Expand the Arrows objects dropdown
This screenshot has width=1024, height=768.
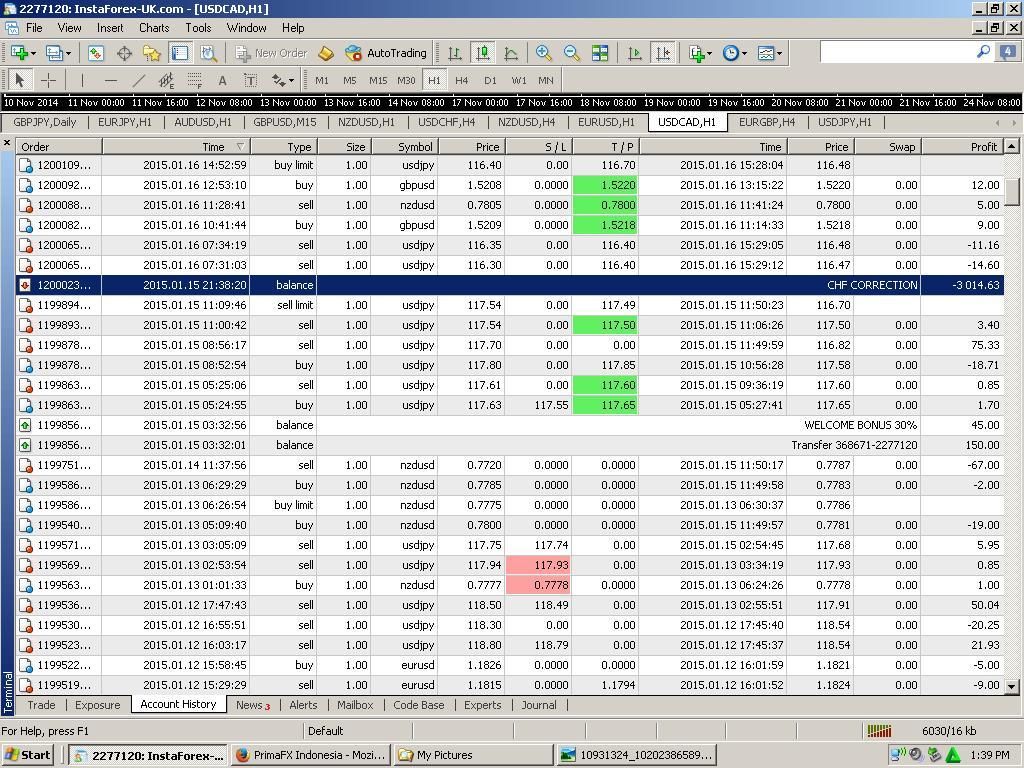click(291, 80)
